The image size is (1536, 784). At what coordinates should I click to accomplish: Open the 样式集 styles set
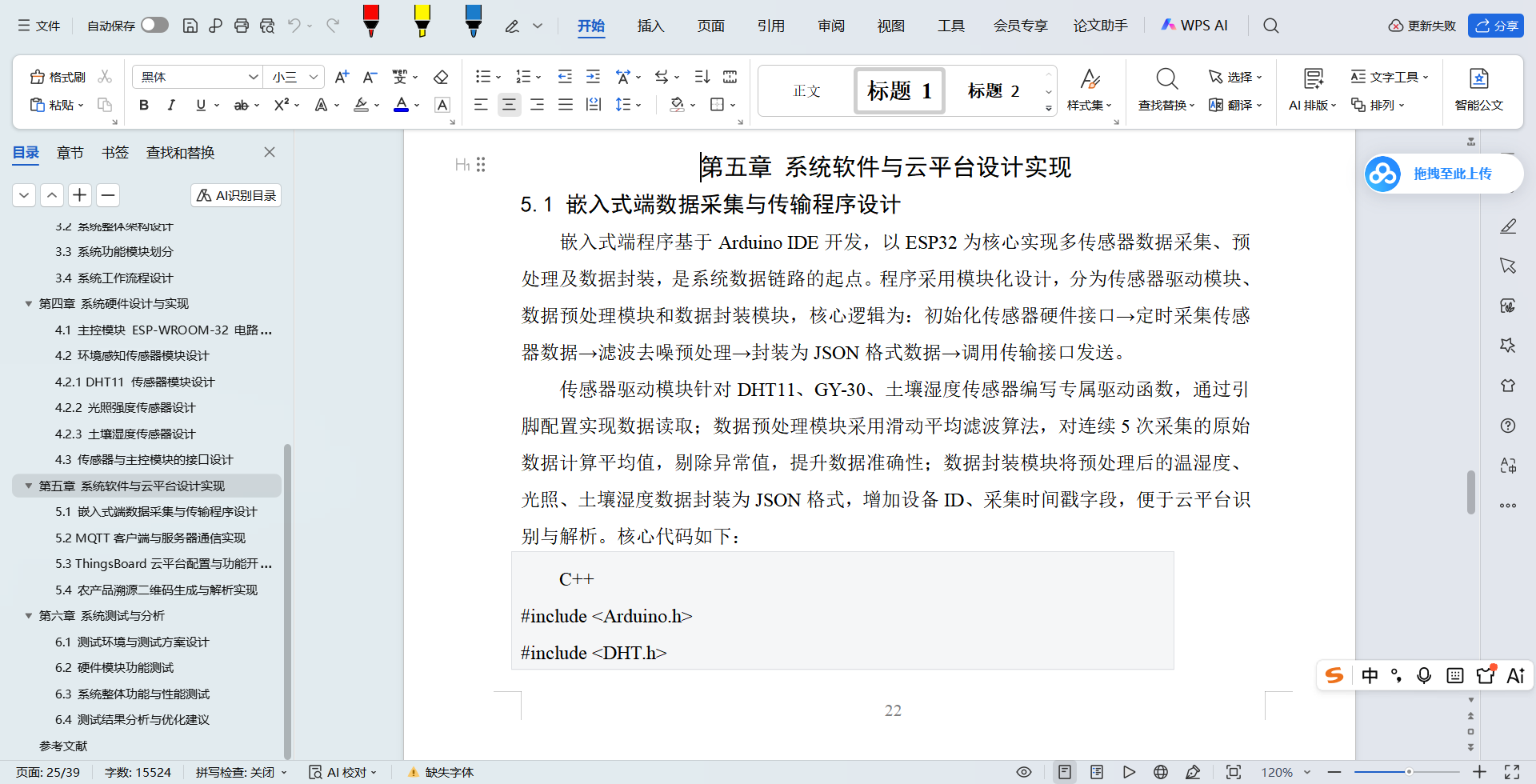(1089, 90)
